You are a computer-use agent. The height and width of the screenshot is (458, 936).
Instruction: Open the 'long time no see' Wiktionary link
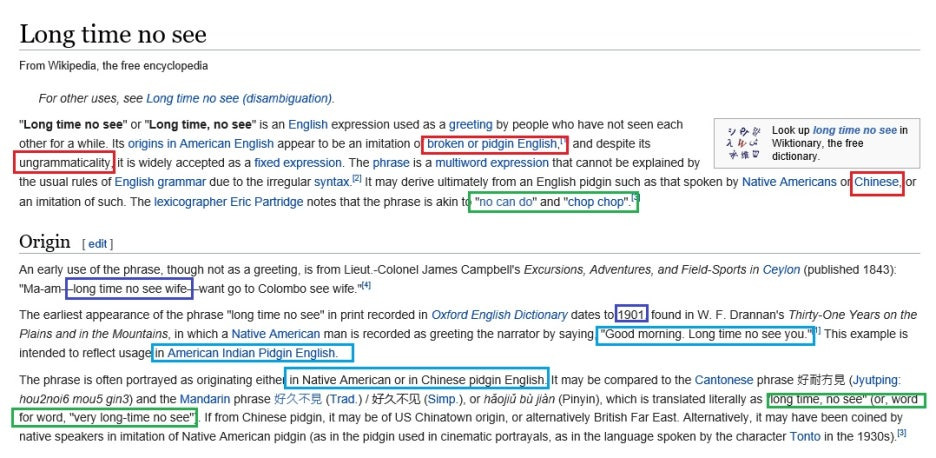854,130
